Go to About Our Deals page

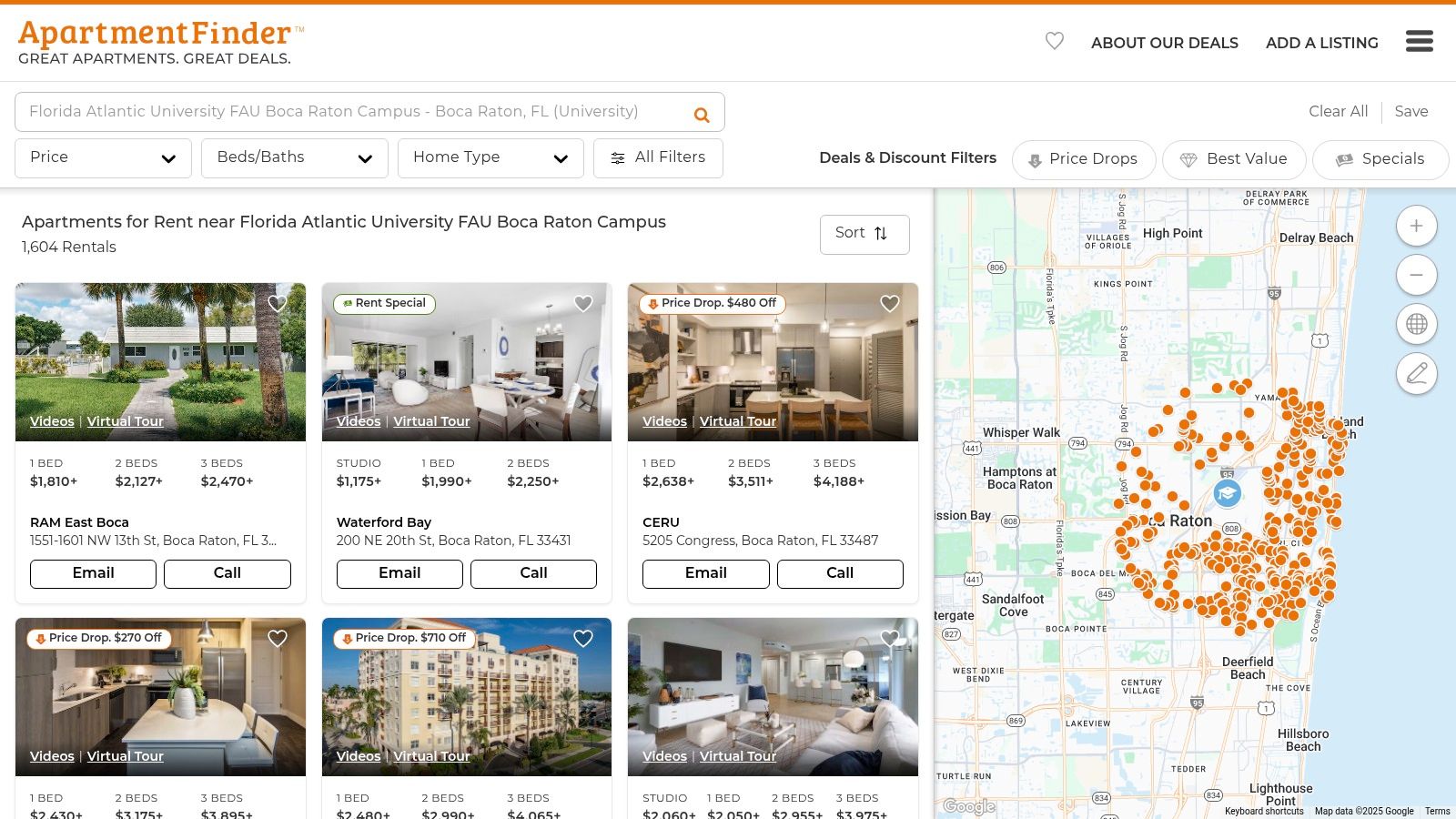pyautogui.click(x=1164, y=43)
